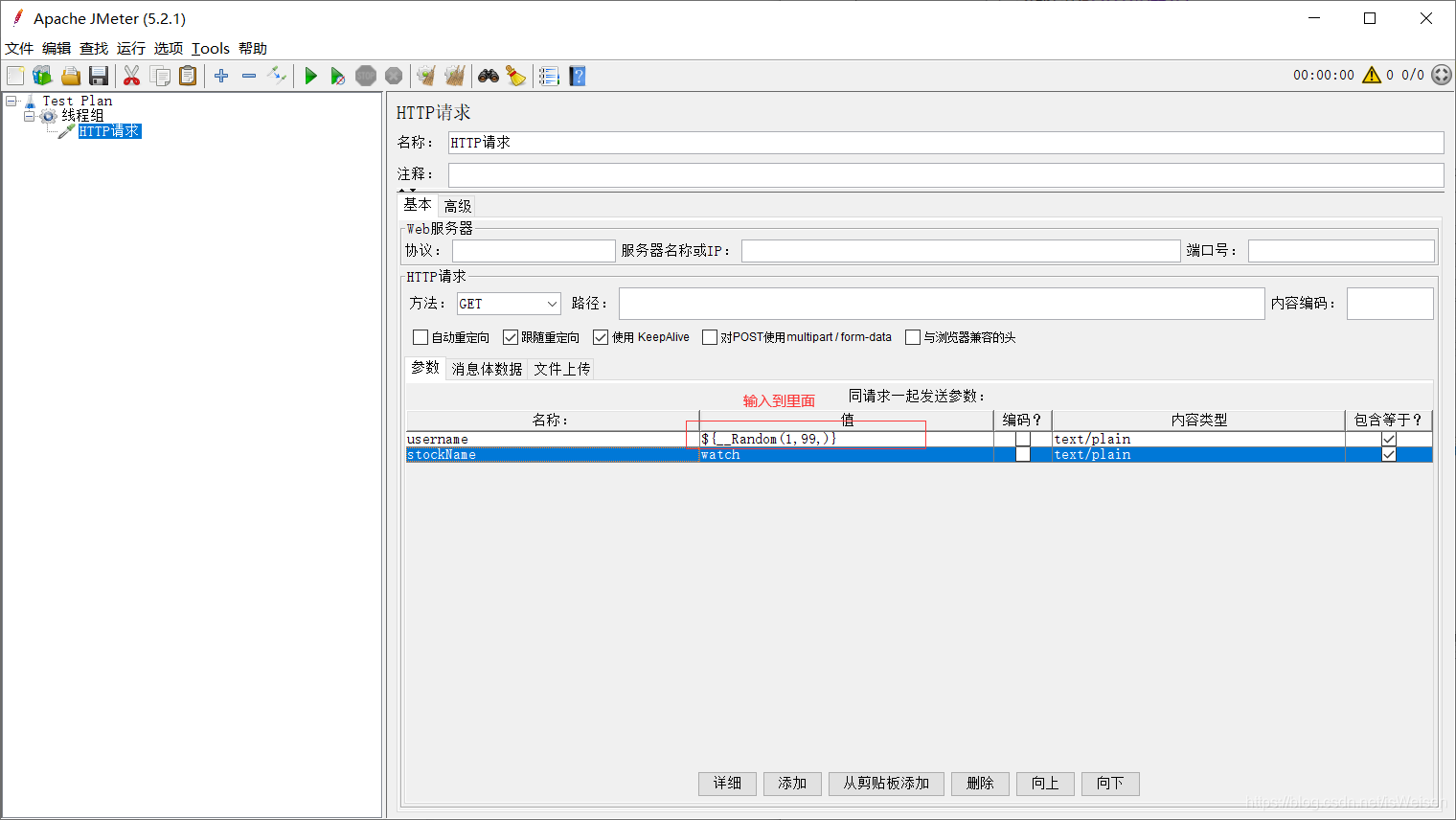The height and width of the screenshot is (820, 1456).
Task: Click the 向上 button
Action: pyautogui.click(x=1045, y=784)
